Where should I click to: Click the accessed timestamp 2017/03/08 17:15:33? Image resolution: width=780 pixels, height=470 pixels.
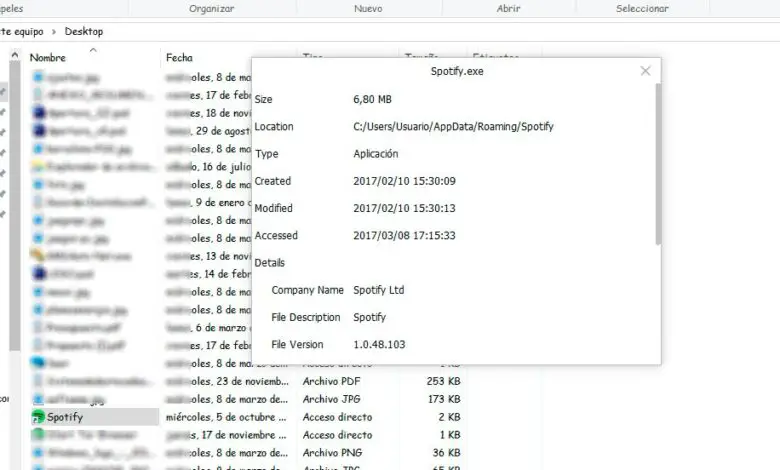(404, 236)
